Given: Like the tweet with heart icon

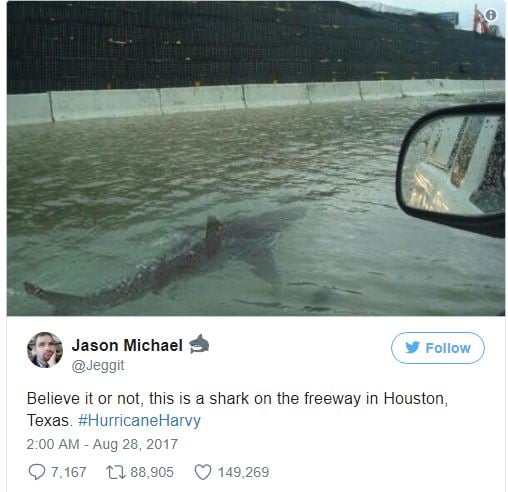Looking at the screenshot, I should 203,472.
